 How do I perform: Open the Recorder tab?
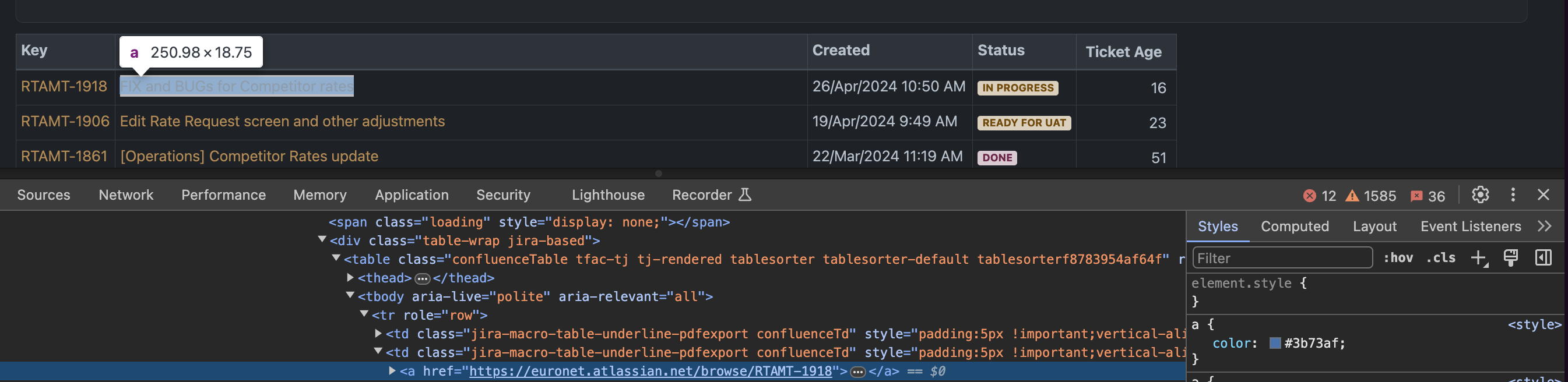712,195
